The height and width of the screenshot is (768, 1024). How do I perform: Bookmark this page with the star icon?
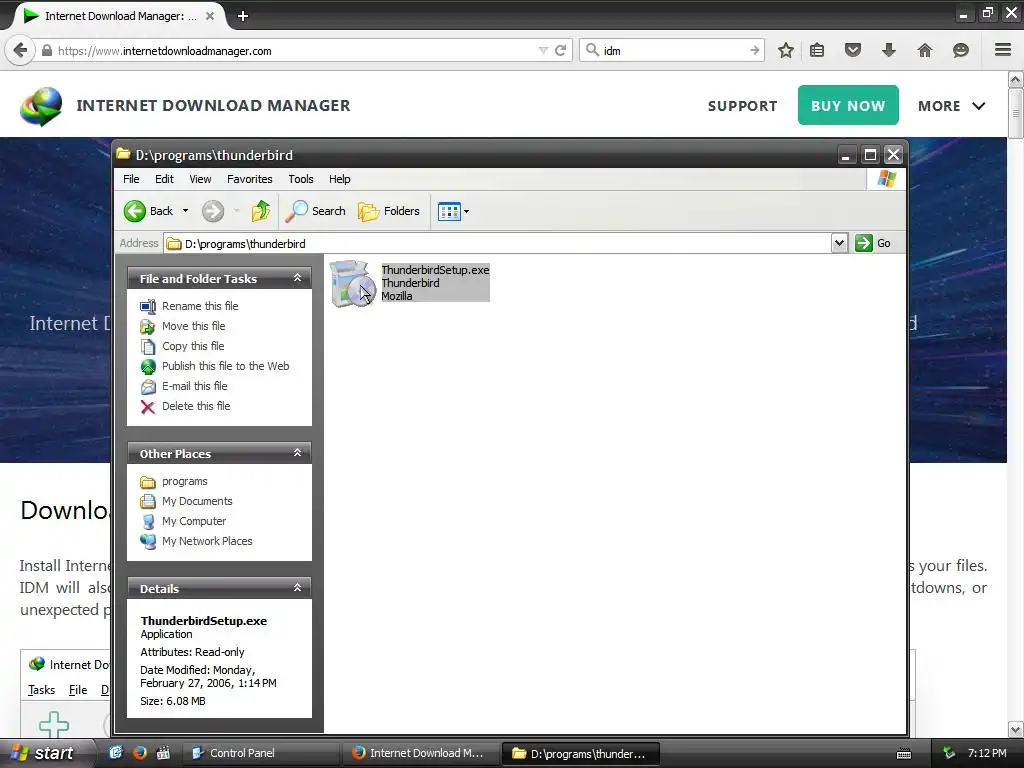[x=786, y=50]
